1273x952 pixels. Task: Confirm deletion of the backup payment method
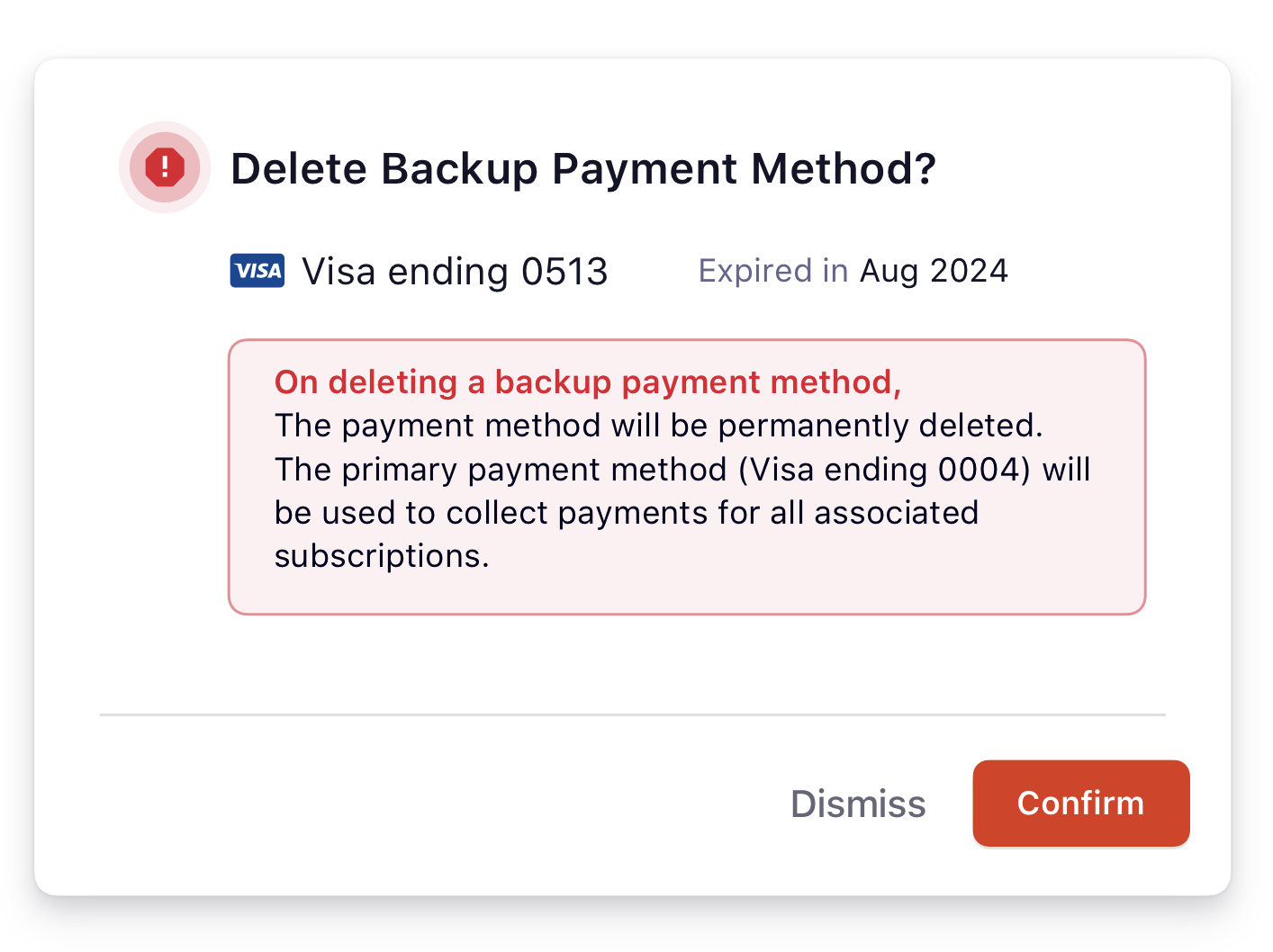tap(1080, 803)
